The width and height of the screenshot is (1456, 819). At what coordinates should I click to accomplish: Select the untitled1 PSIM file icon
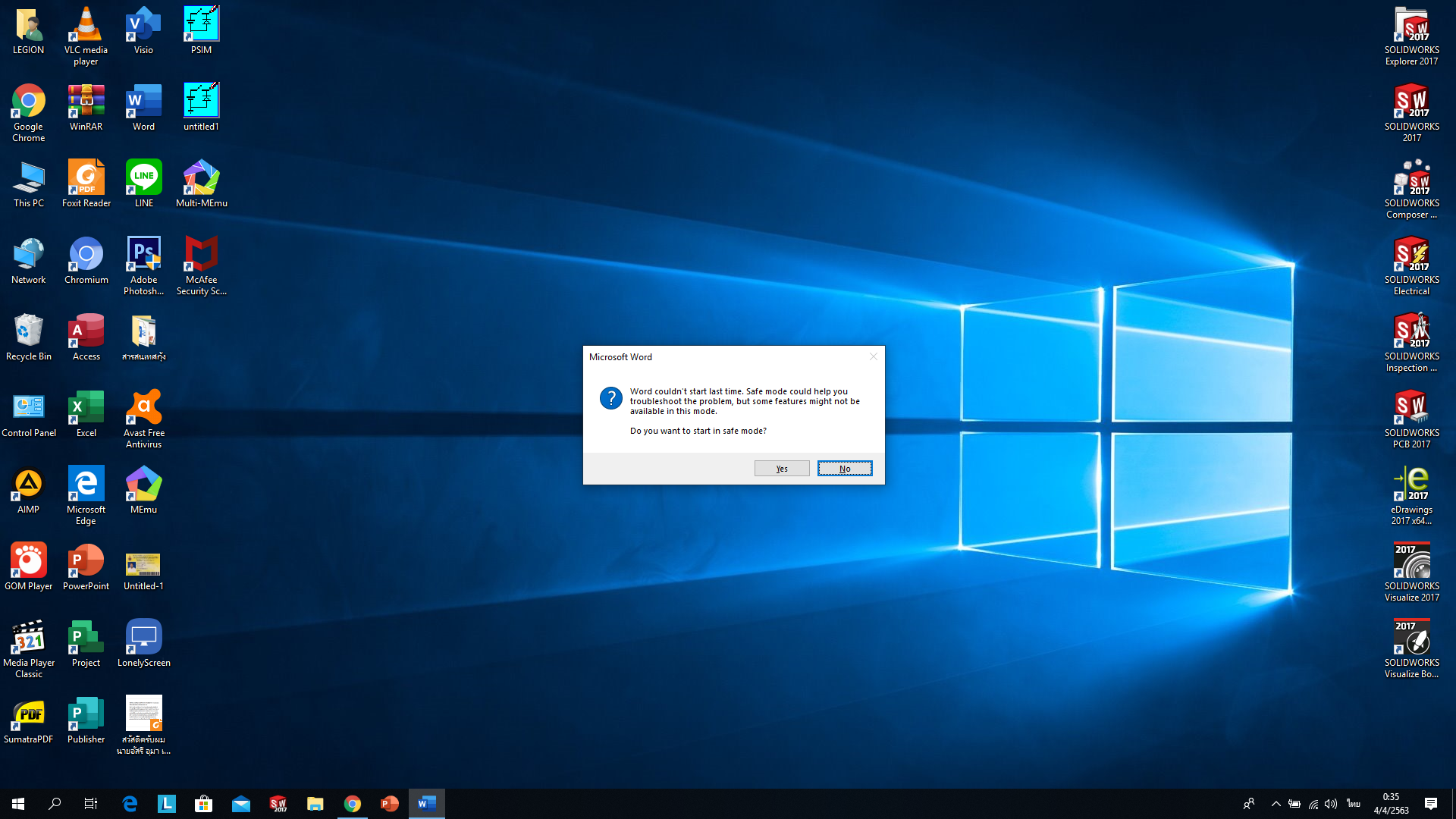(201, 108)
